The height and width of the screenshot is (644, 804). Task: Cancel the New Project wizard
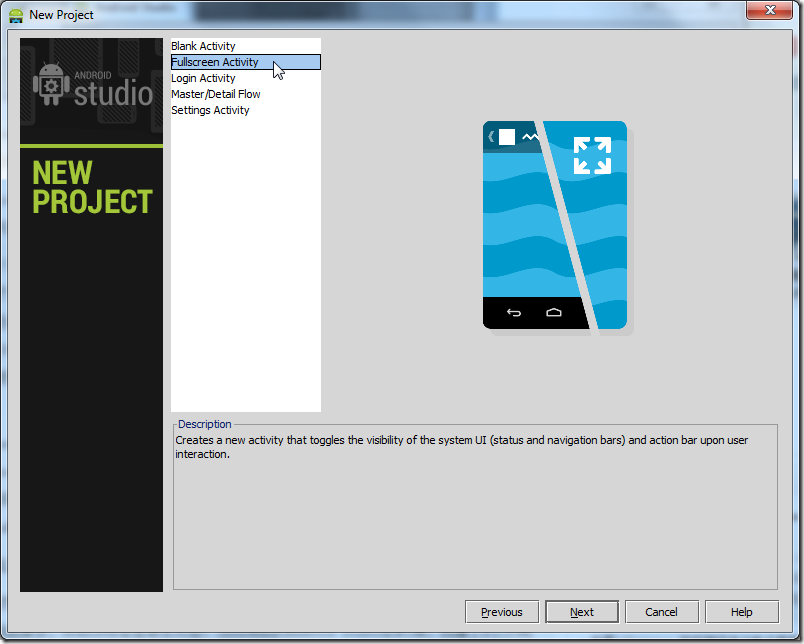[661, 612]
